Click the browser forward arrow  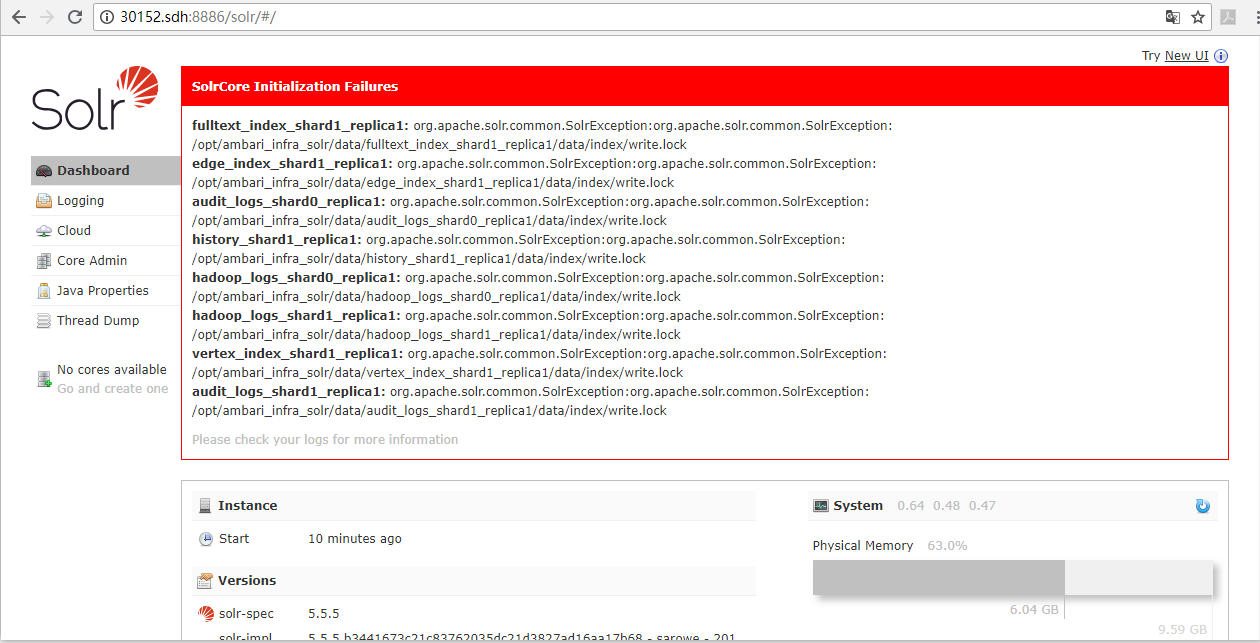pyautogui.click(x=47, y=17)
